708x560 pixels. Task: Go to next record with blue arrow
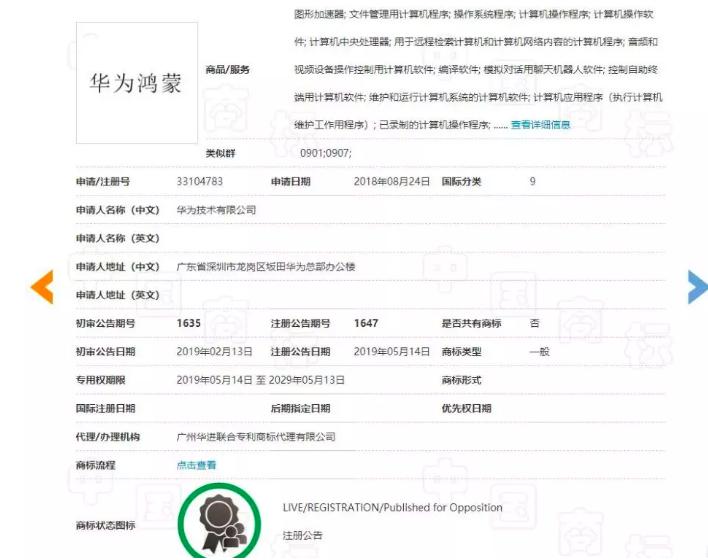click(x=698, y=287)
